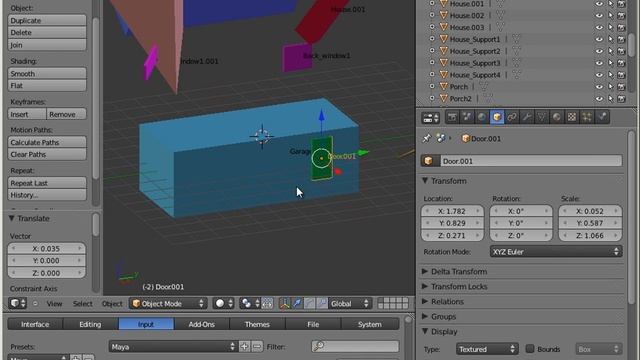Open the Texture checkerboard tab
640x360 pixels.
click(572, 118)
